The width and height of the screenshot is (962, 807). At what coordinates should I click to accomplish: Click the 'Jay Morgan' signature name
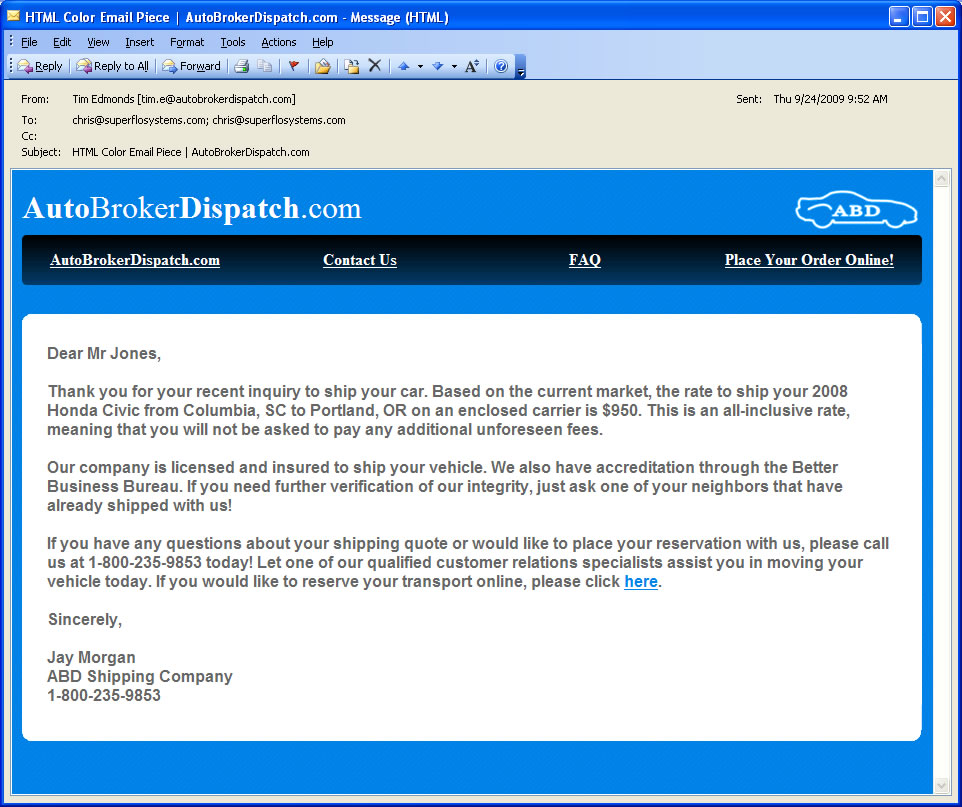91,657
